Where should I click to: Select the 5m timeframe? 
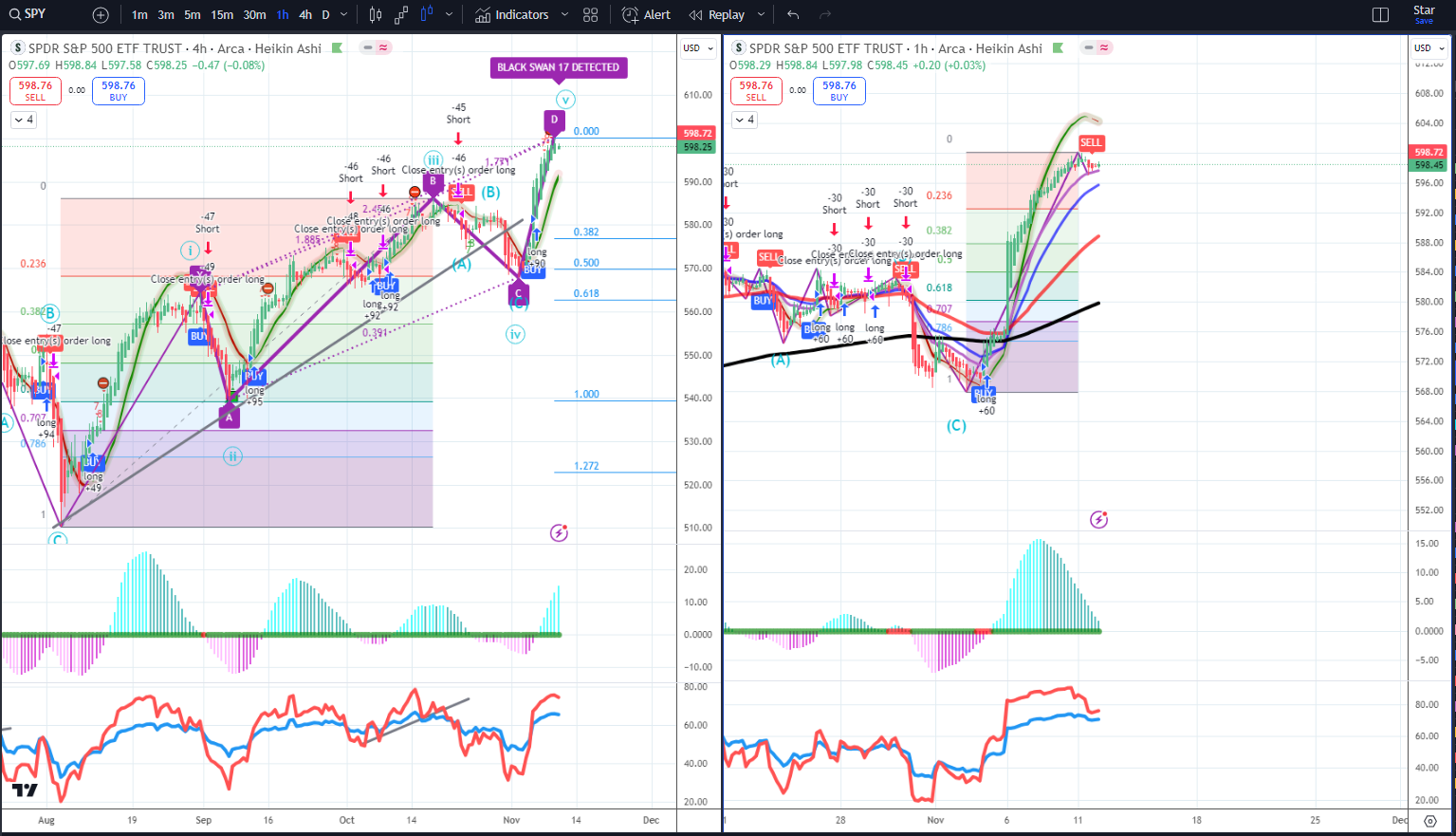pyautogui.click(x=193, y=15)
